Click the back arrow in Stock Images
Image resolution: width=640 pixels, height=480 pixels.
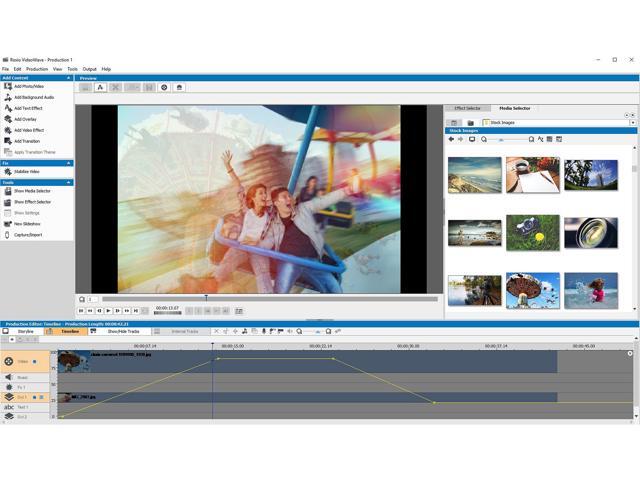click(451, 139)
